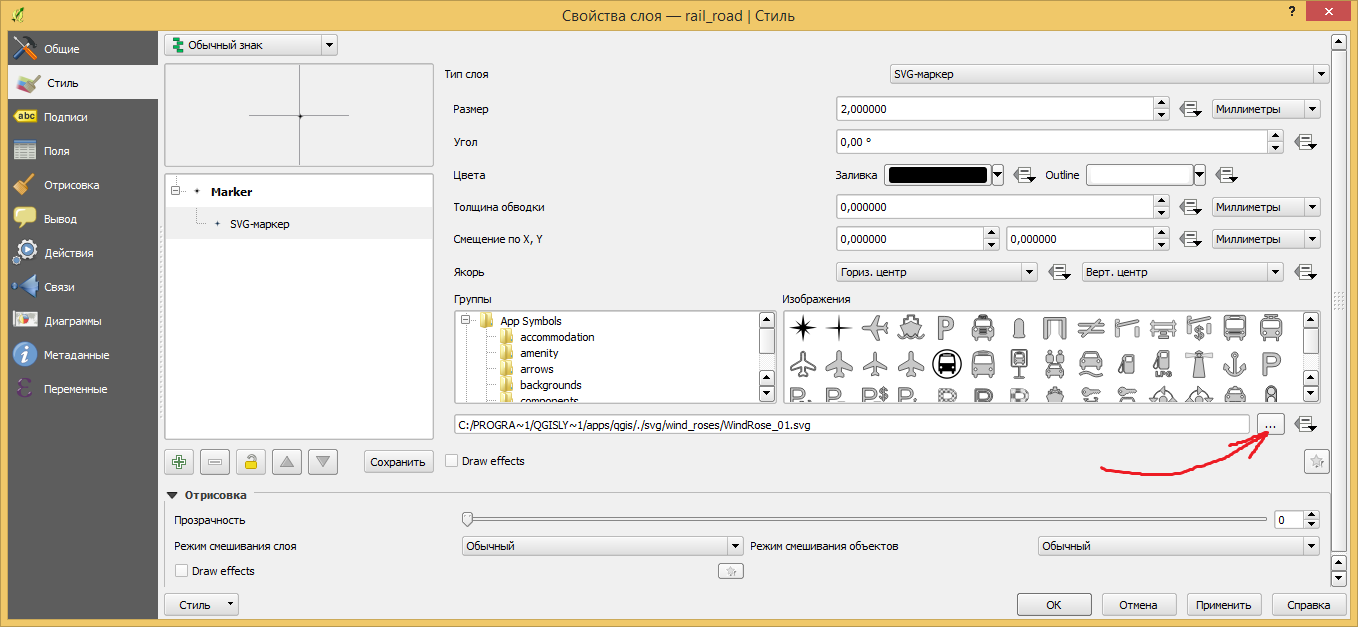This screenshot has height=627, width=1358.
Task: Click the black Заливка color swatch
Action: point(937,175)
